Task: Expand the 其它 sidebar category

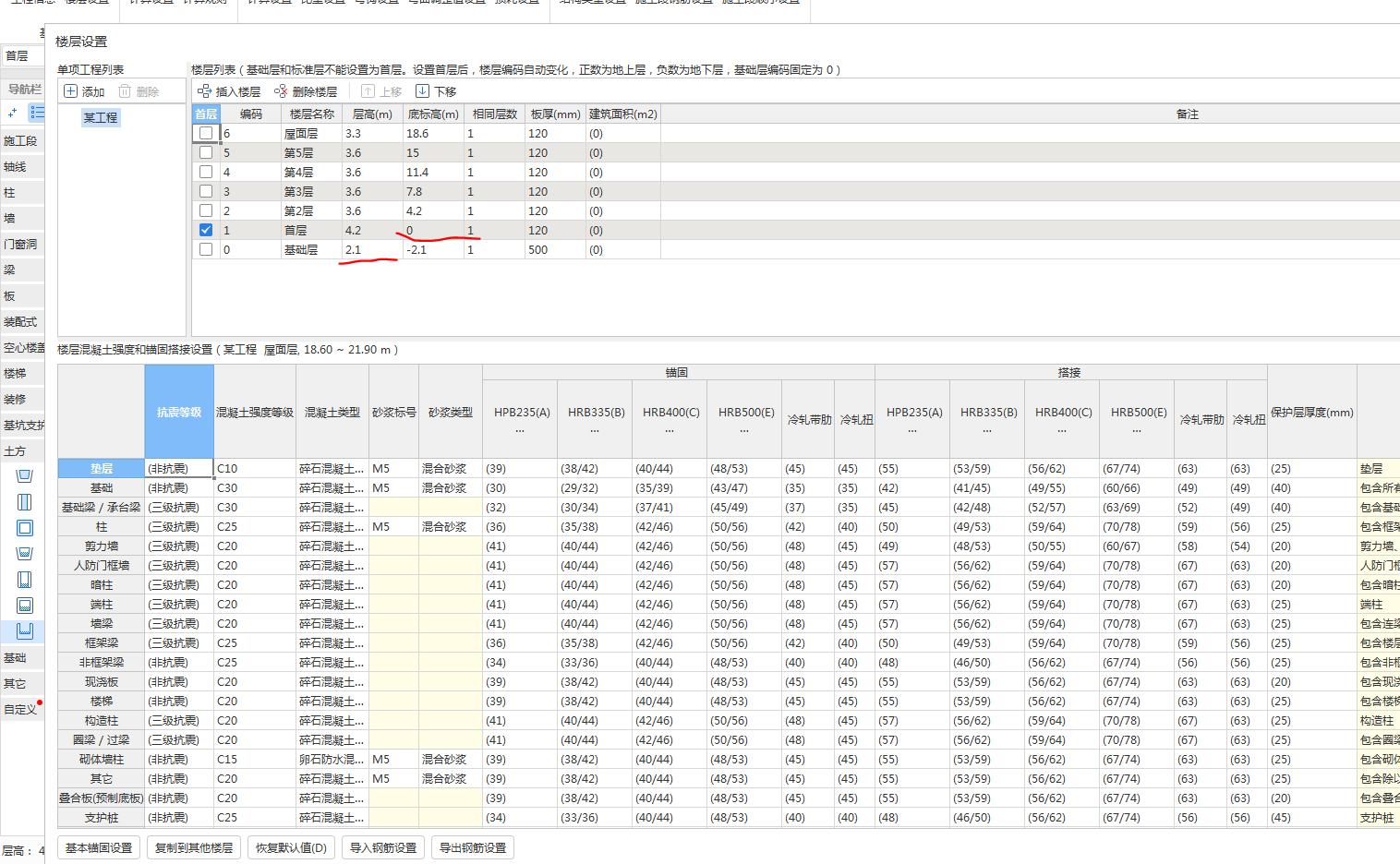Action: (x=22, y=684)
